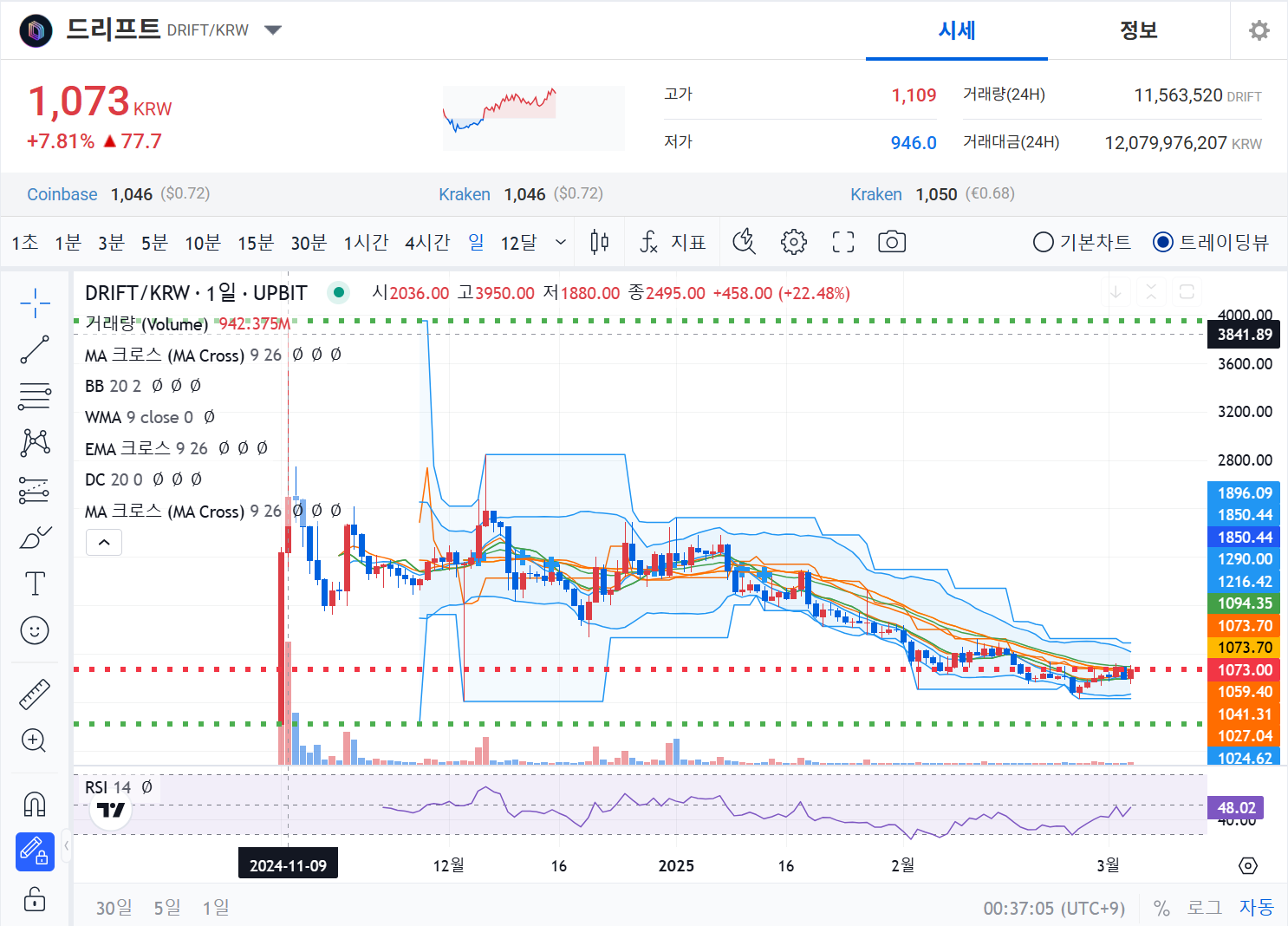Screen dimensions: 1288x926
Task: Enter fullscreen chart mode
Action: 842,242
